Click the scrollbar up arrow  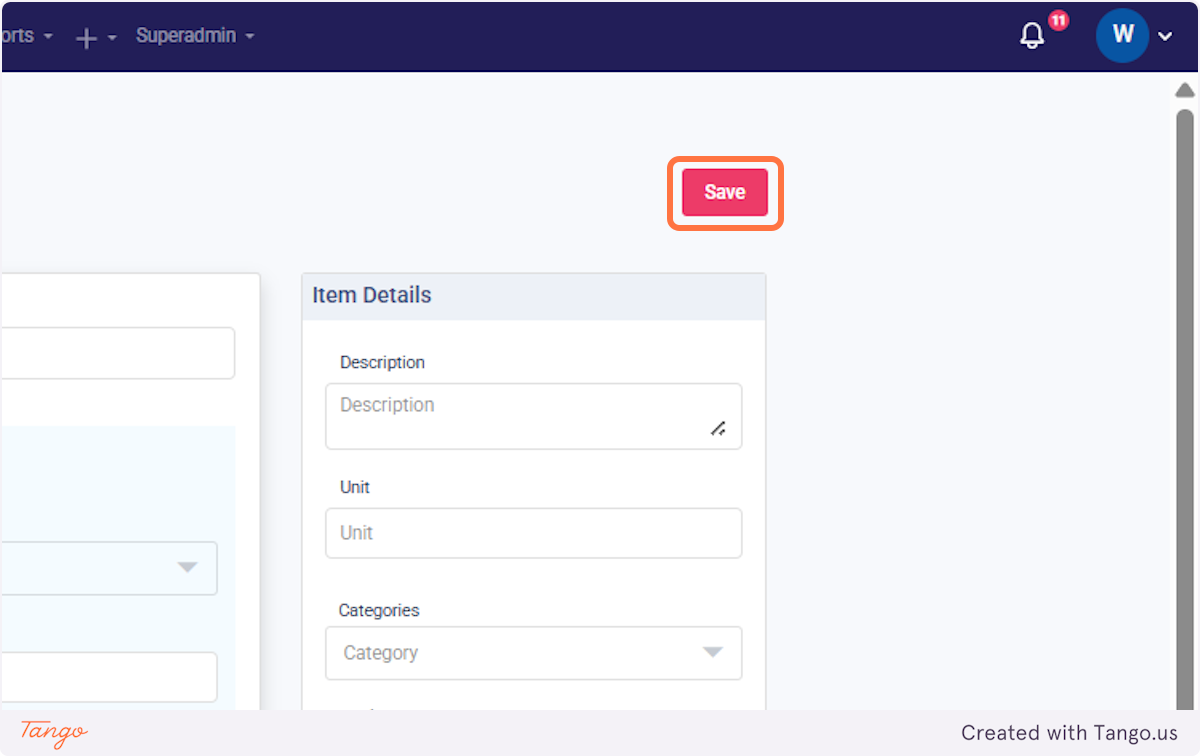coord(1185,90)
